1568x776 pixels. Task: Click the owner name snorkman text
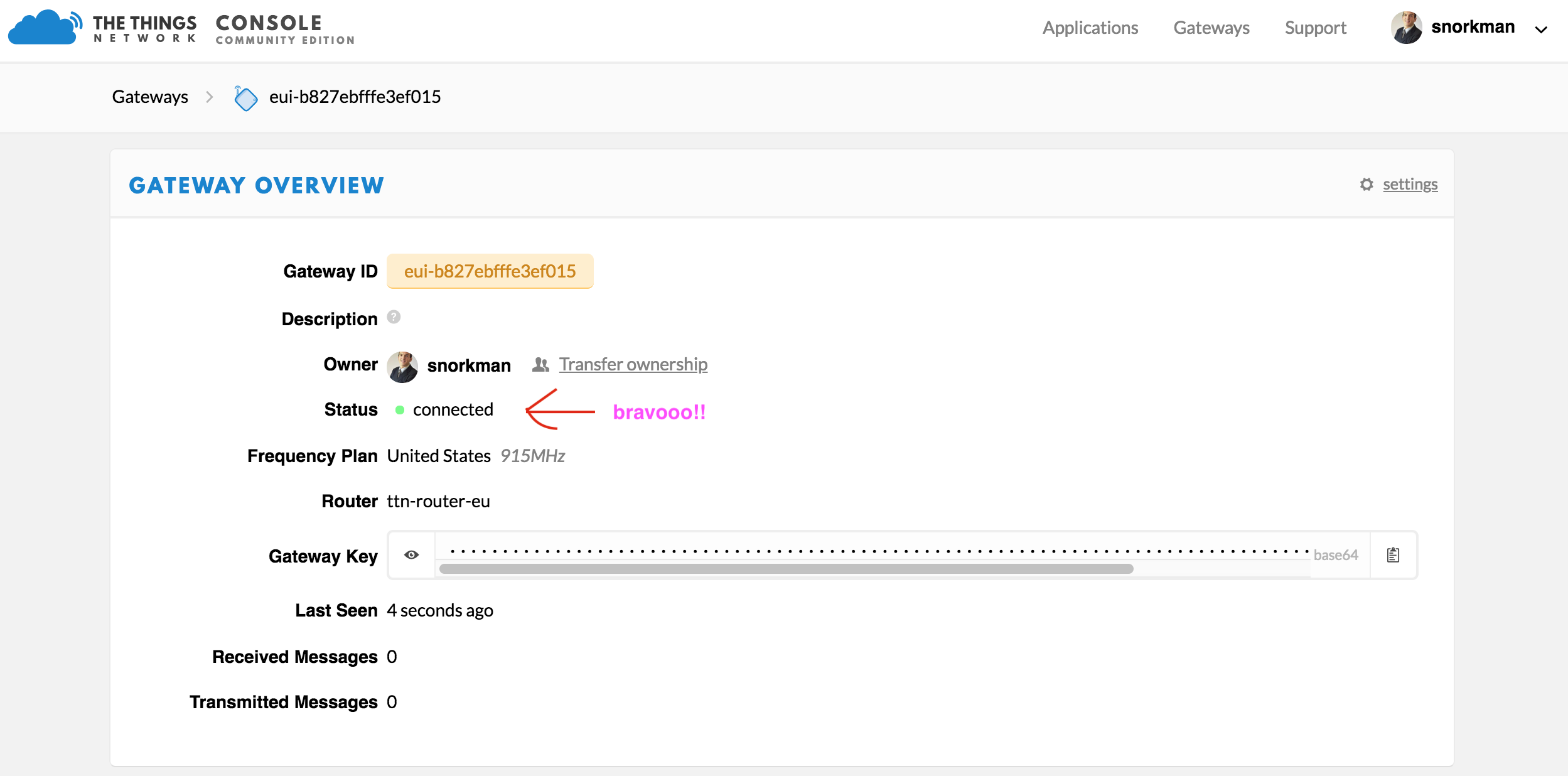point(468,365)
